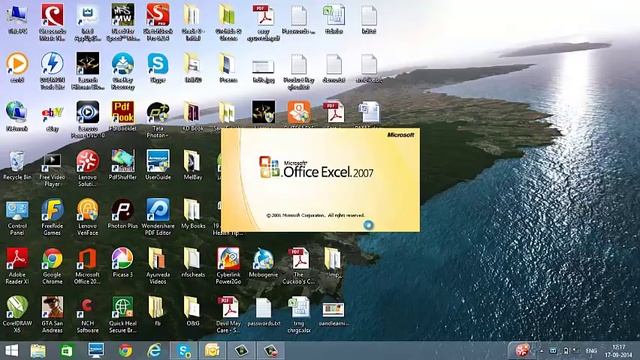Open the Windows Start button
Screen dimensions: 640x360
[11, 351]
